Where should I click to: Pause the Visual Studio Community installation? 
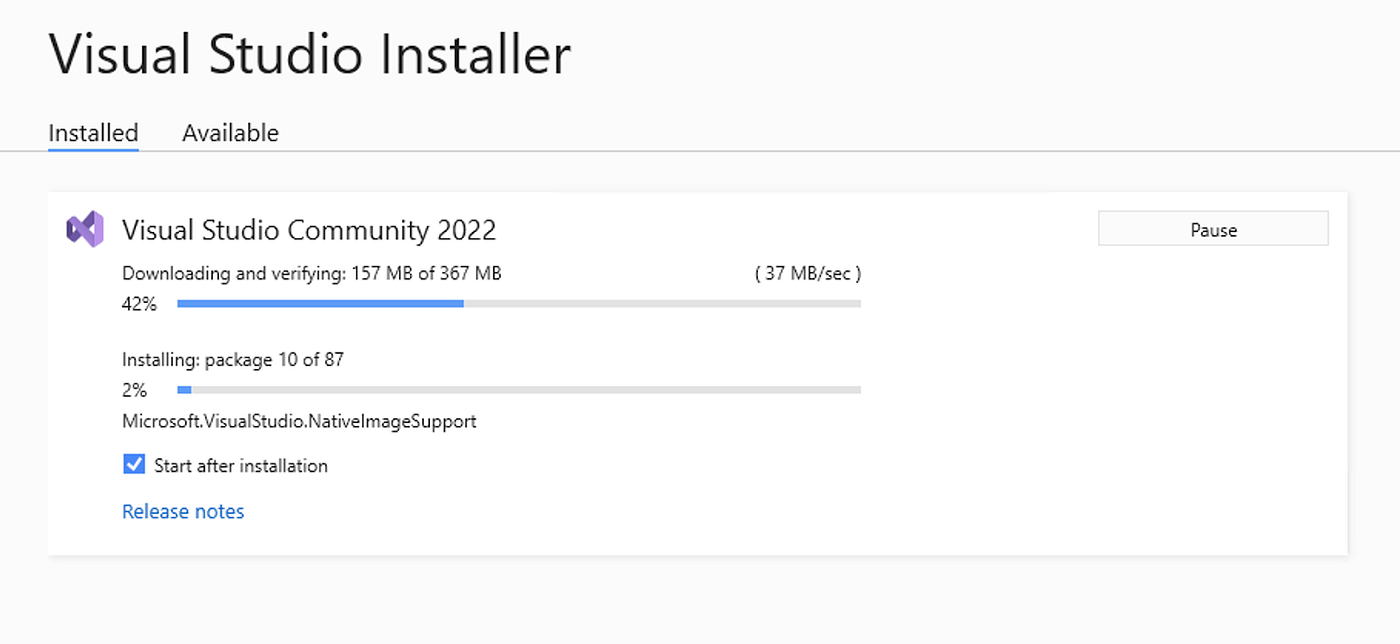click(x=1213, y=229)
